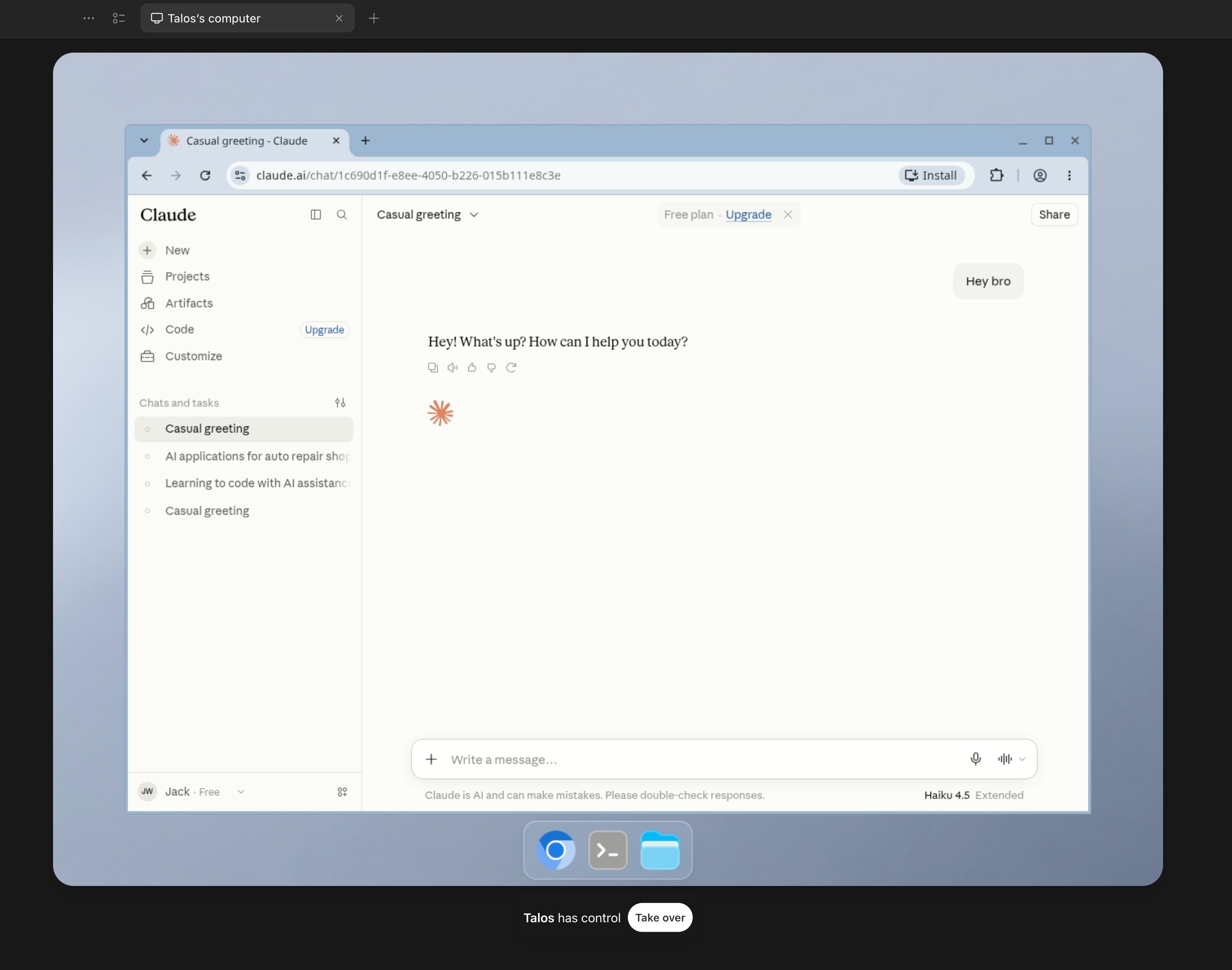The width and height of the screenshot is (1232, 970).
Task: Copy Claude's reply with the copy icon
Action: point(433,368)
